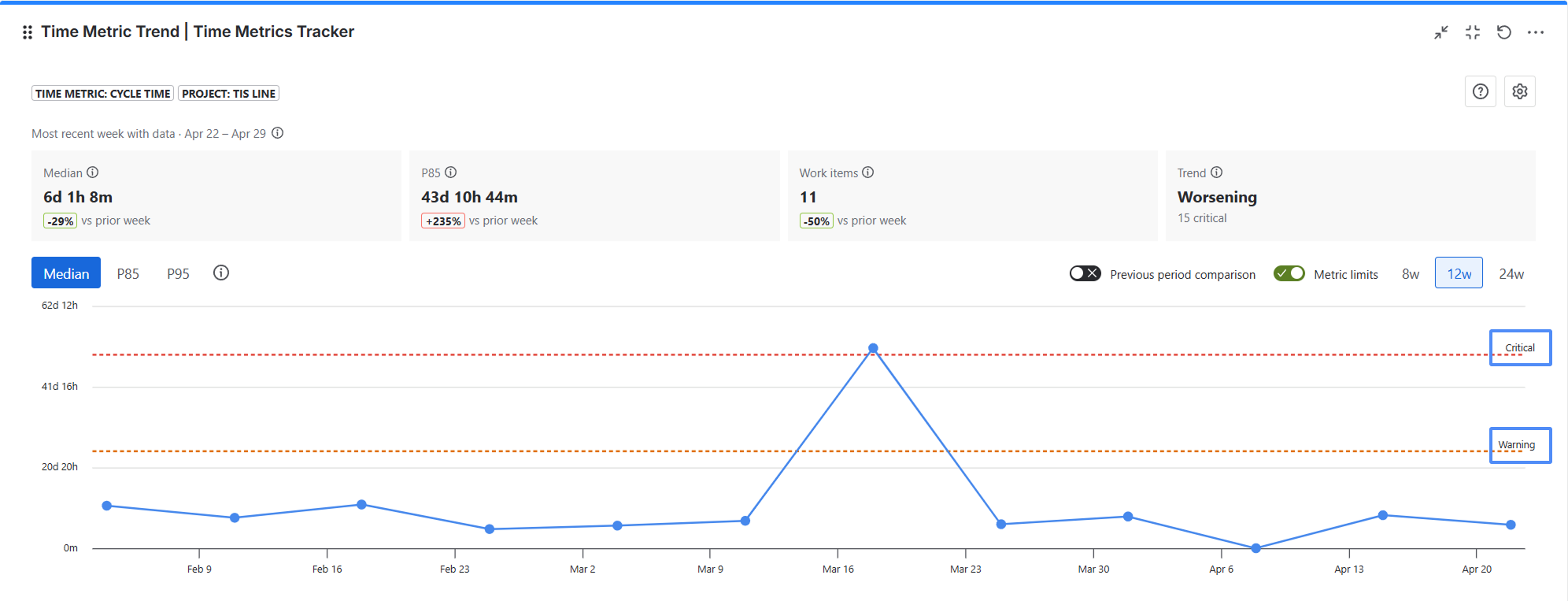
Task: Switch to the P85 tab
Action: pyautogui.click(x=128, y=273)
